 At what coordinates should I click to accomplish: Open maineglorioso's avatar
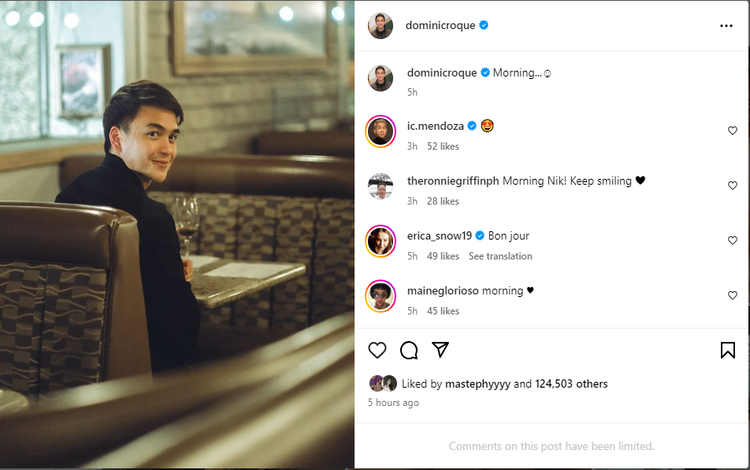point(380,296)
